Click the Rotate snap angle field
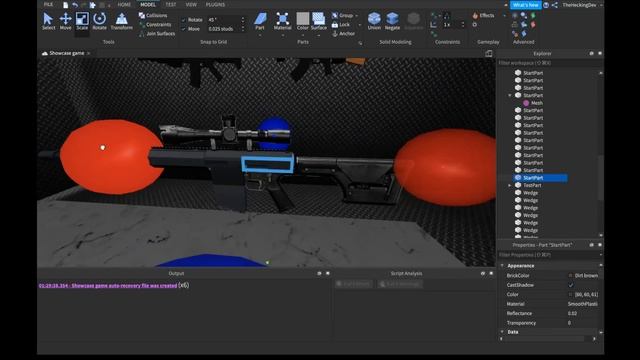The width and height of the screenshot is (640, 360). (x=224, y=20)
